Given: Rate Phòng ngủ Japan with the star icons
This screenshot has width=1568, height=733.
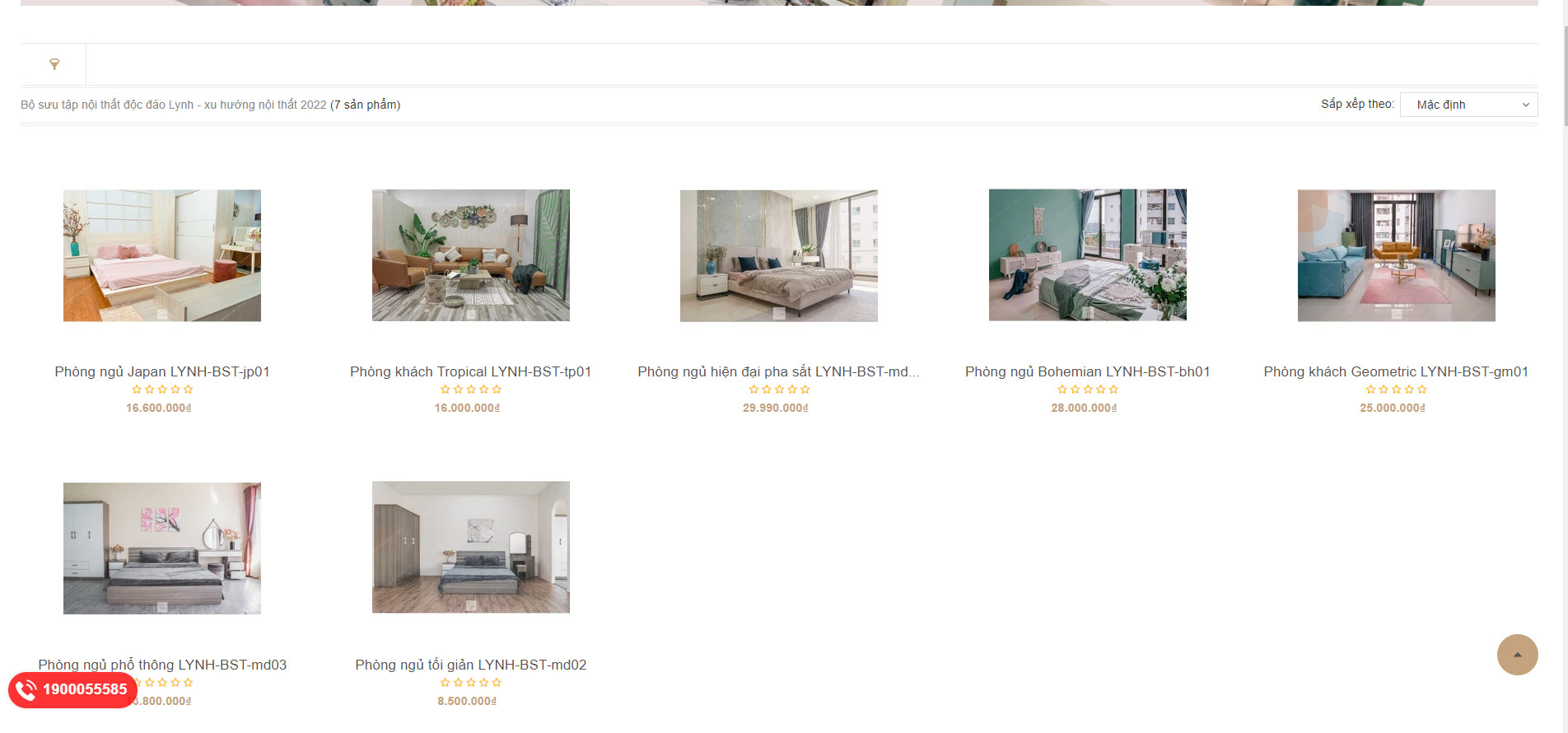Looking at the screenshot, I should pos(162,390).
